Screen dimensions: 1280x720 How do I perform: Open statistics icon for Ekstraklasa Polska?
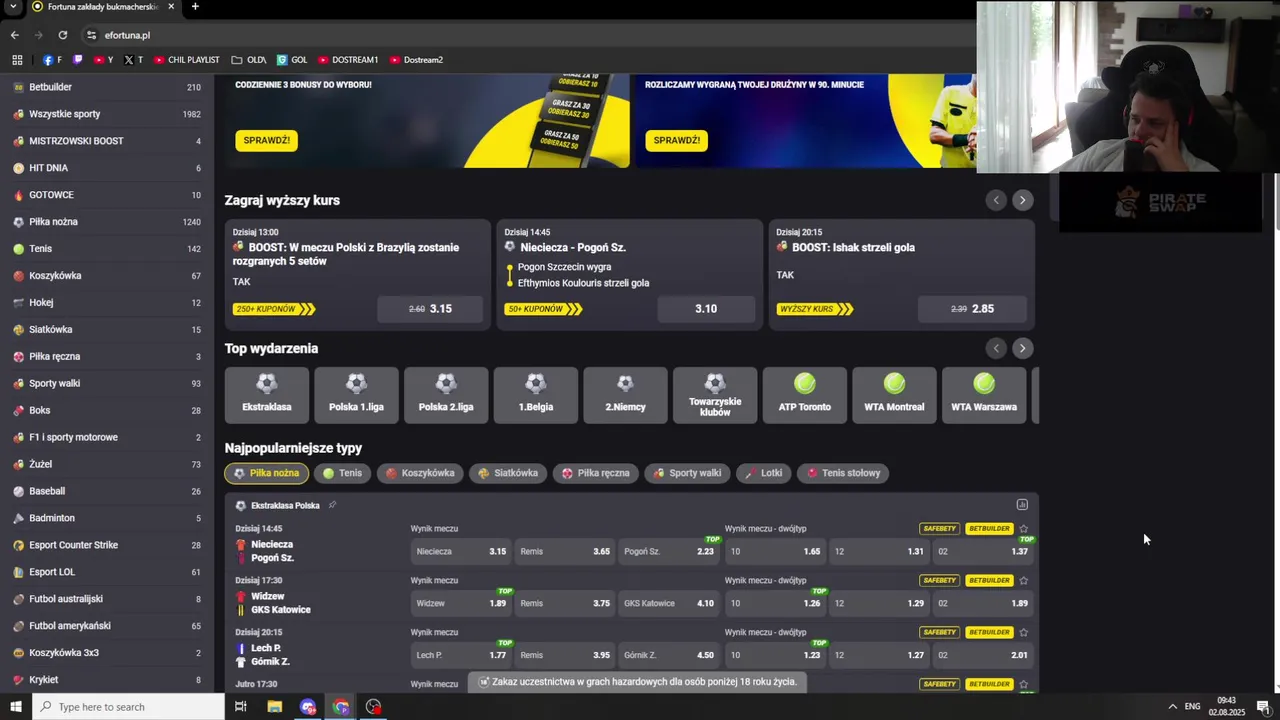coord(1022,505)
